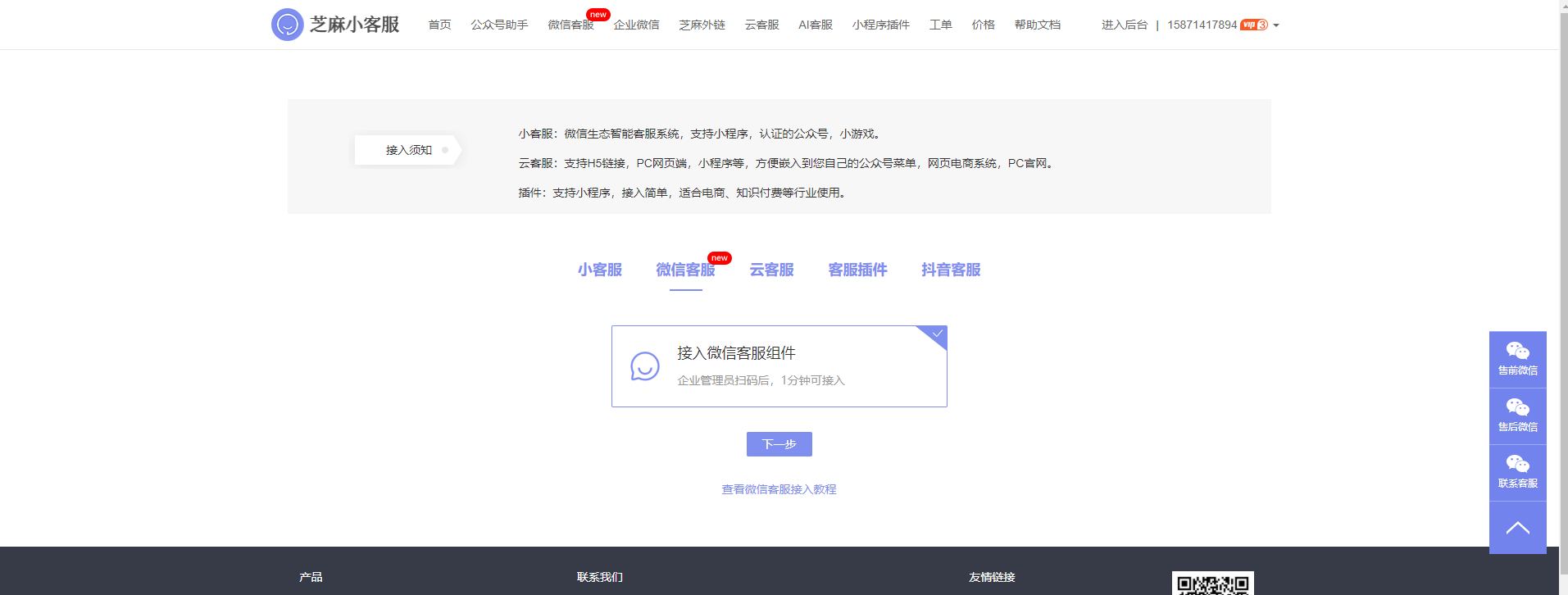Click the VIP badge next to phone number
Viewport: 1568px width, 595px height.
click(1254, 25)
